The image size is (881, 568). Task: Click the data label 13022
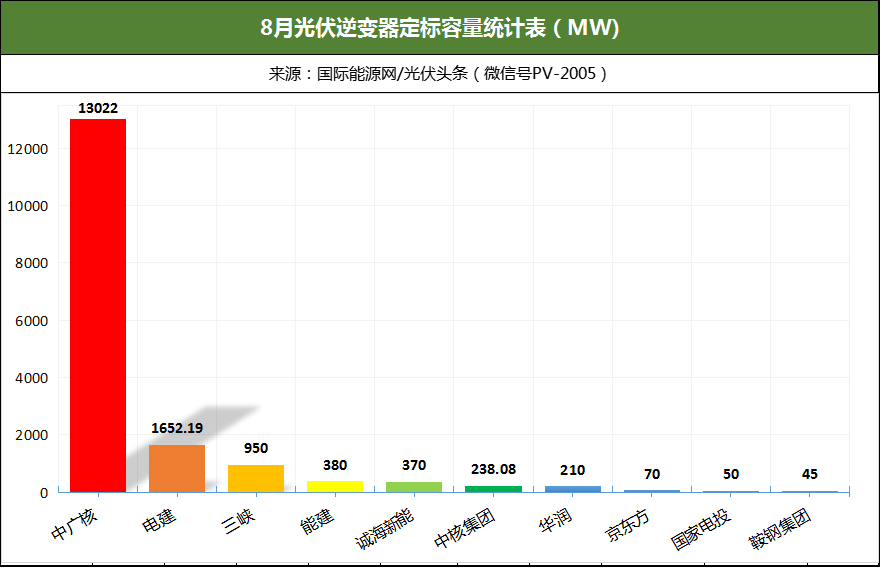point(98,108)
